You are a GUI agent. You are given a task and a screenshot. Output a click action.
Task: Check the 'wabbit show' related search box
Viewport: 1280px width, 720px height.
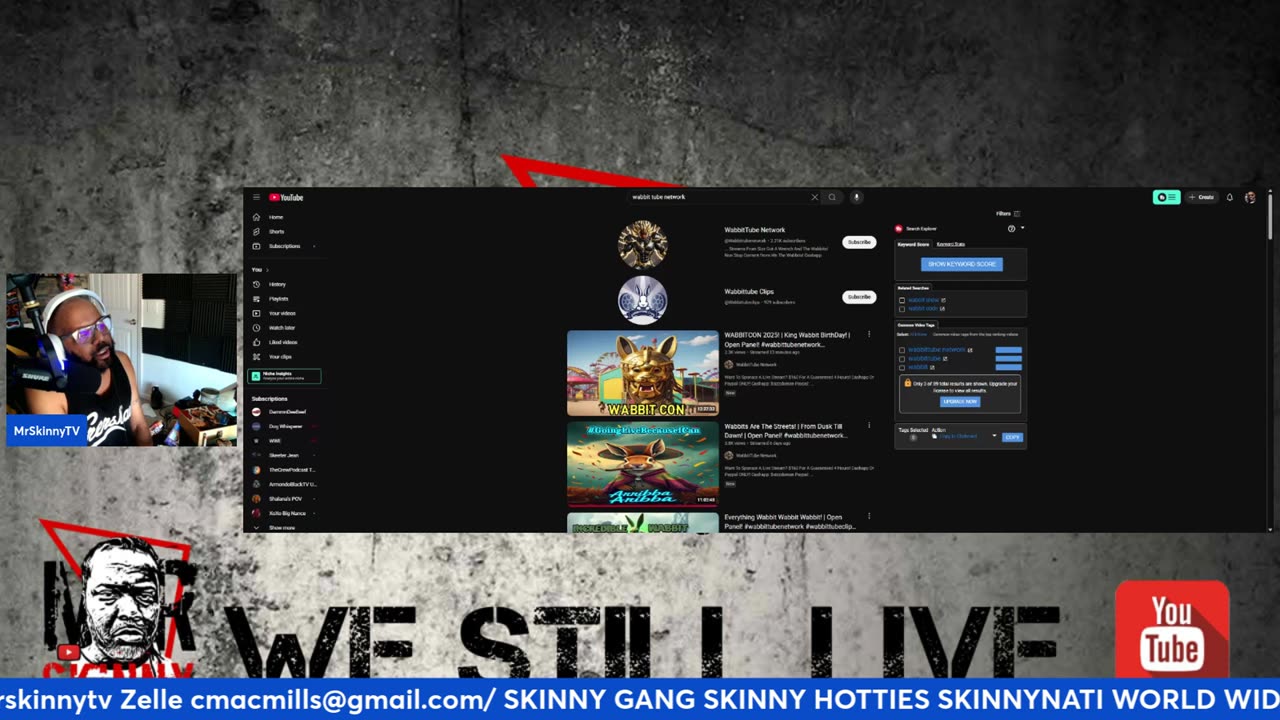click(902, 300)
